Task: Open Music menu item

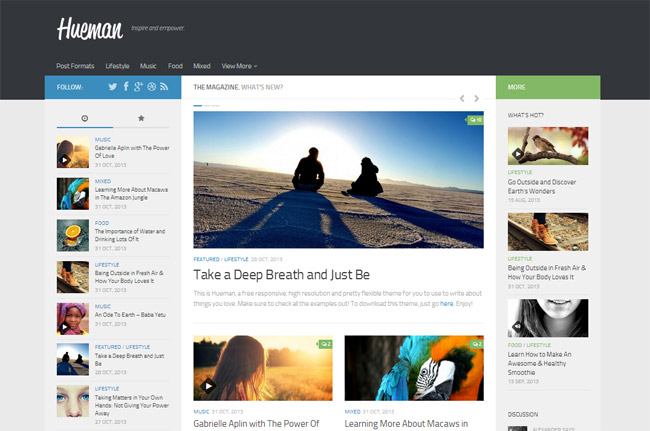Action: (148, 66)
